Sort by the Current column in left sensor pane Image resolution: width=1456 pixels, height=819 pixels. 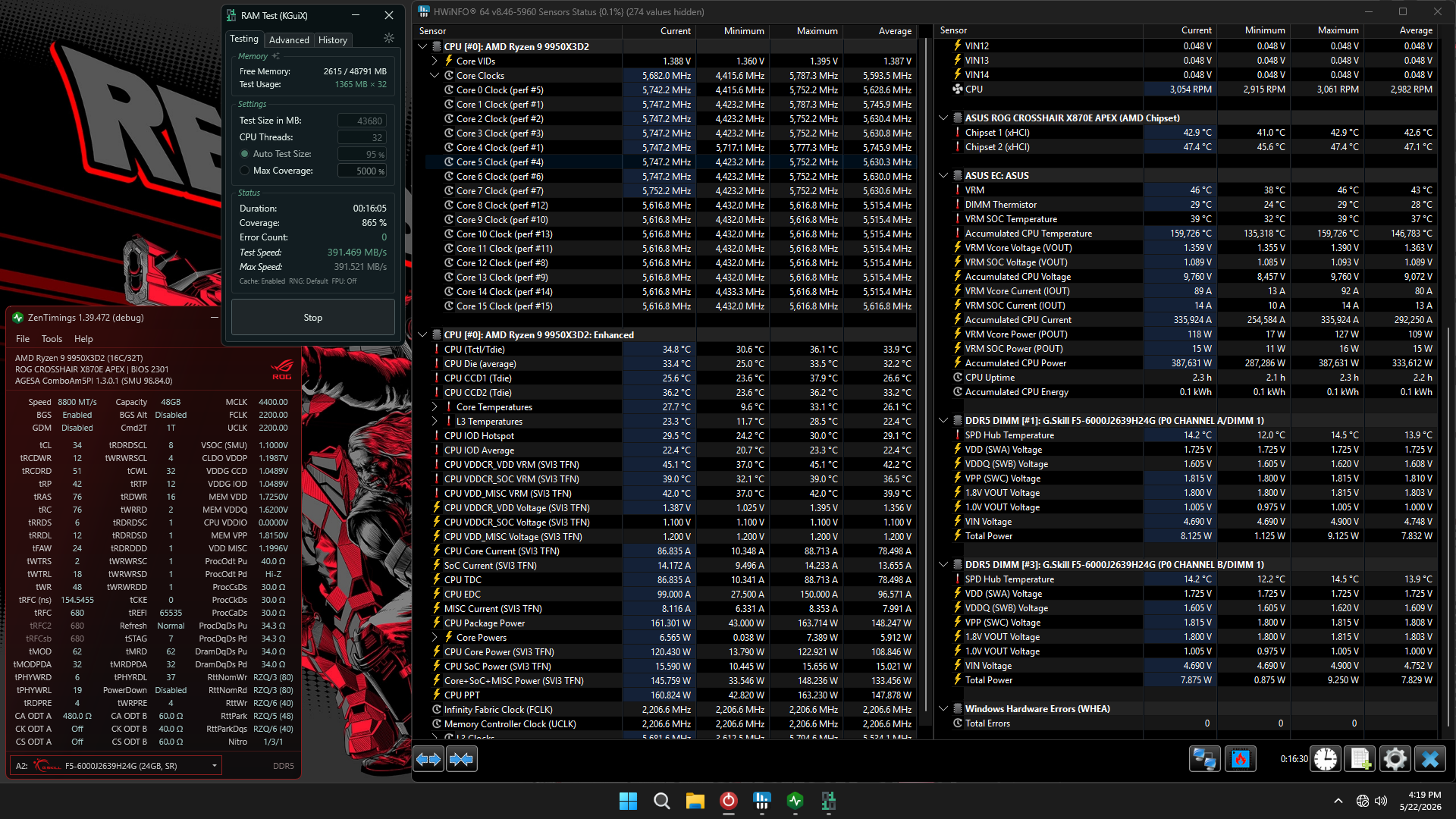(658, 31)
